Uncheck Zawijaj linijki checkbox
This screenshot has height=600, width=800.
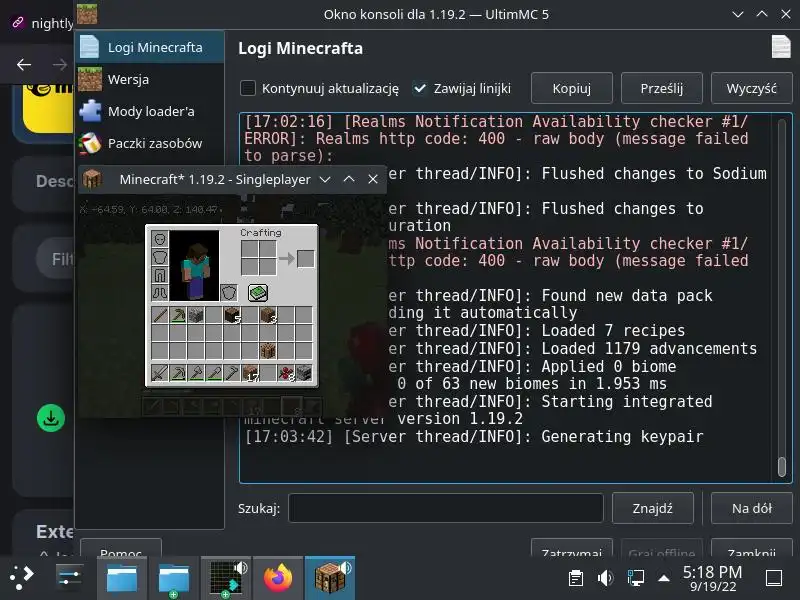419,88
